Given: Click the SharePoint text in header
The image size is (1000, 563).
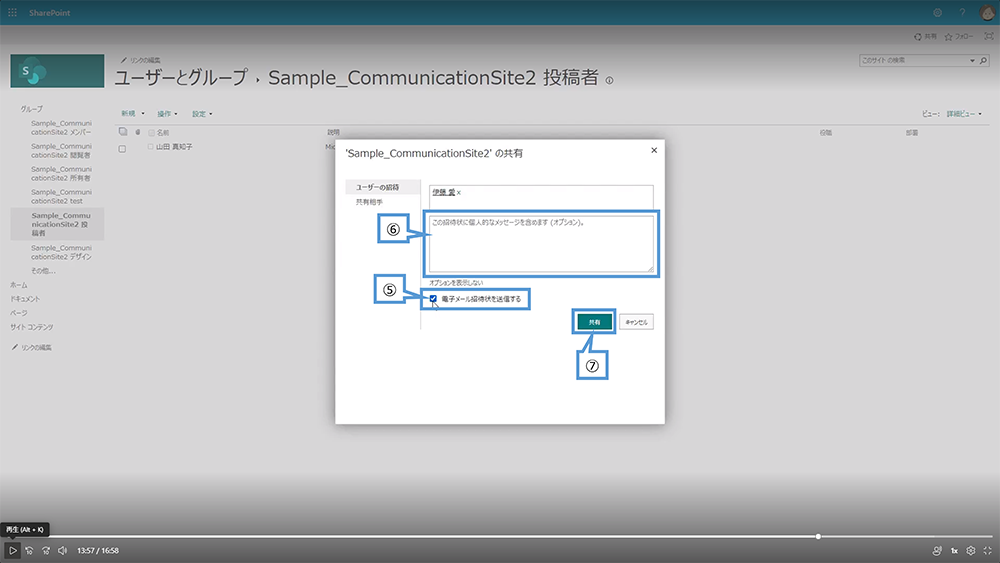Looking at the screenshot, I should click(x=49, y=13).
